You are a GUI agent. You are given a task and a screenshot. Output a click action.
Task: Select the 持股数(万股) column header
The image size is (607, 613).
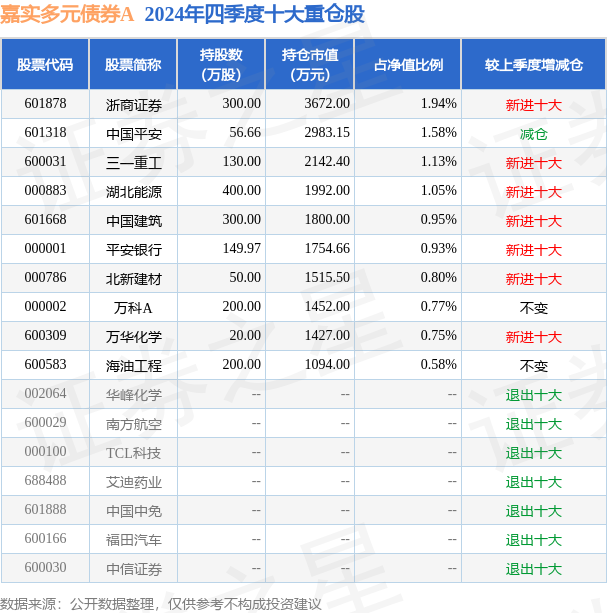pyautogui.click(x=221, y=65)
